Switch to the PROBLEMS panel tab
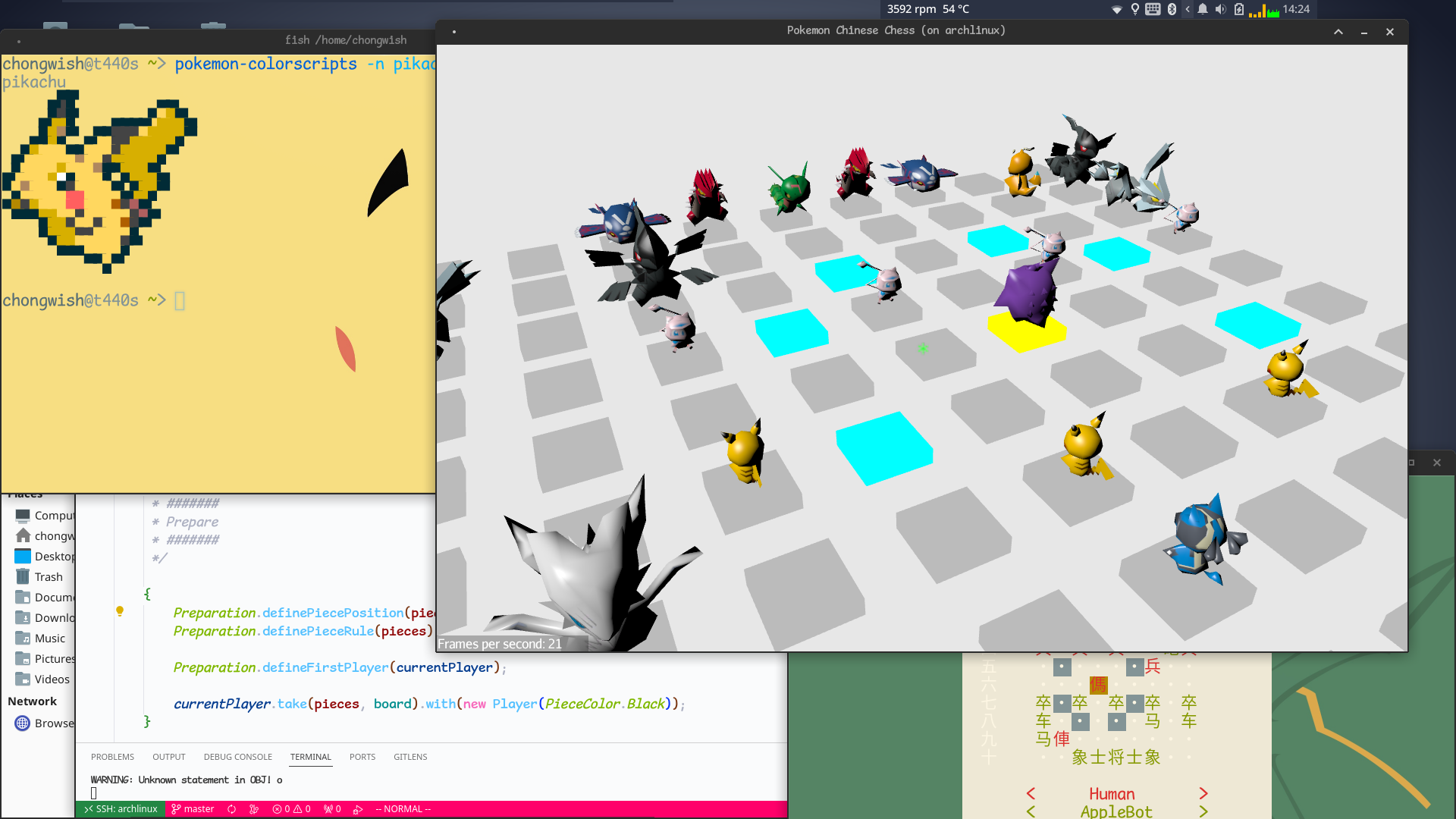The height and width of the screenshot is (819, 1456). (112, 757)
